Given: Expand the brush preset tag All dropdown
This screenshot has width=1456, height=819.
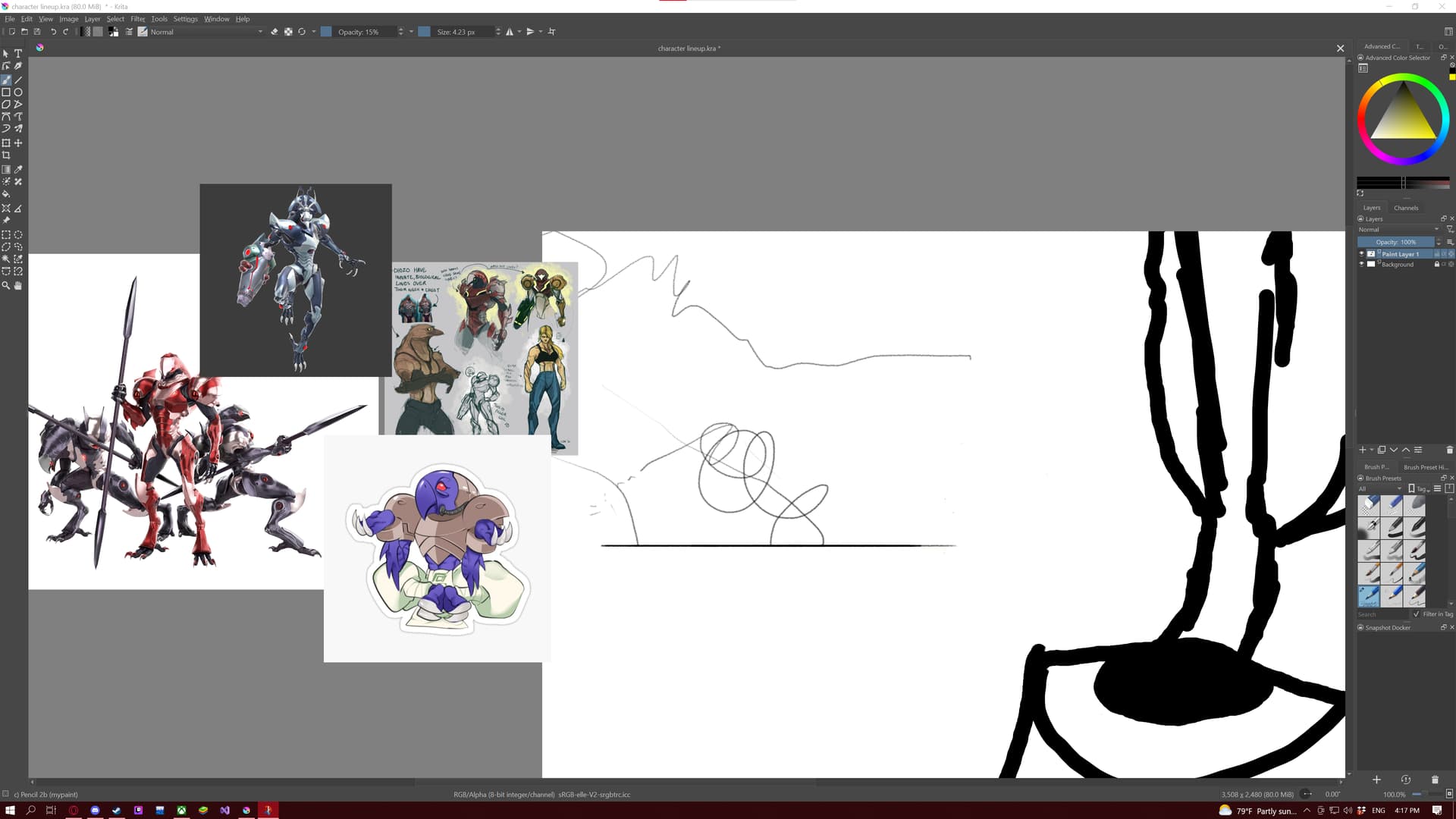Looking at the screenshot, I should [1379, 489].
